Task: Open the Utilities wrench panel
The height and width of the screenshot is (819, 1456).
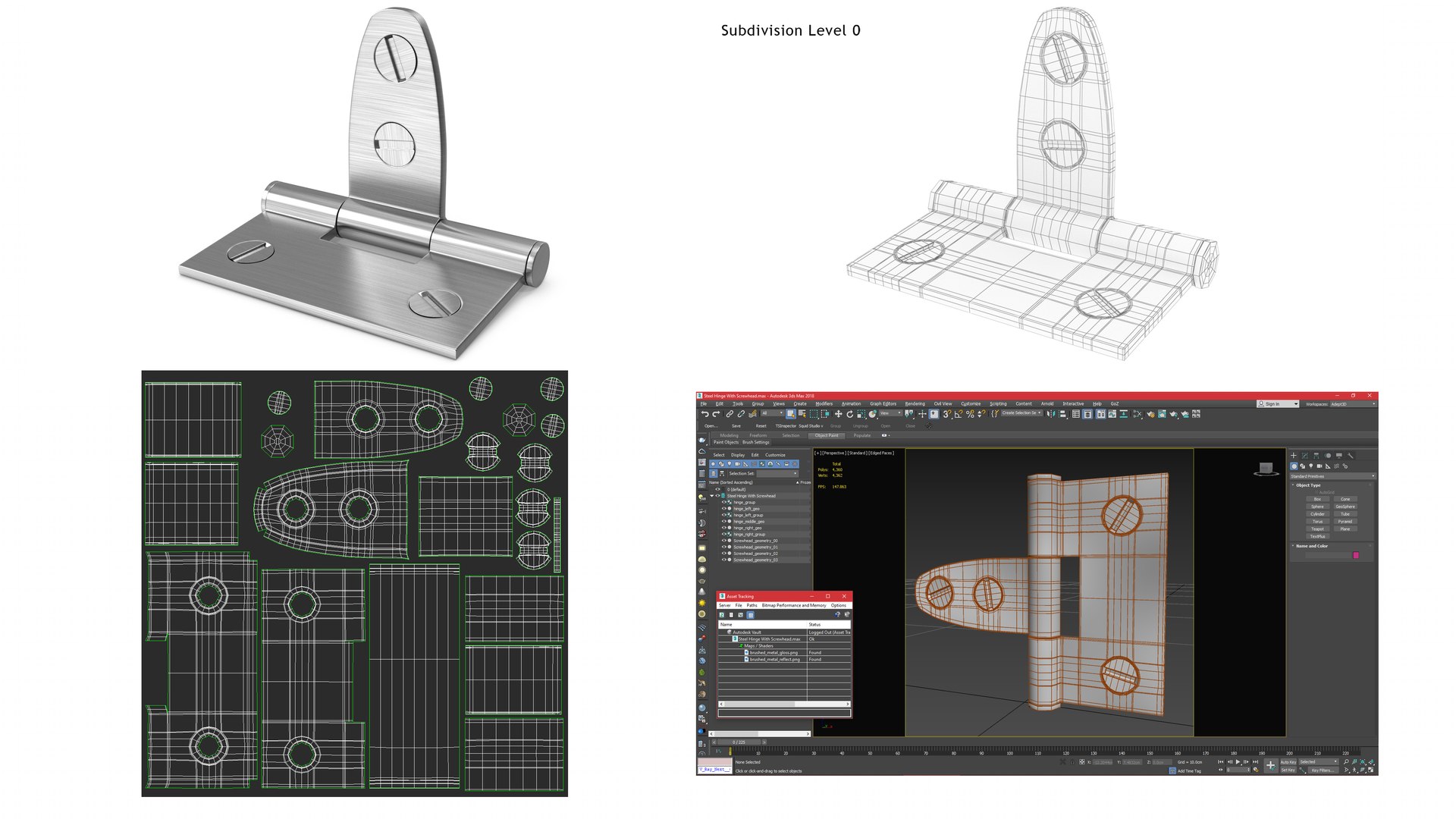Action: tap(1351, 456)
